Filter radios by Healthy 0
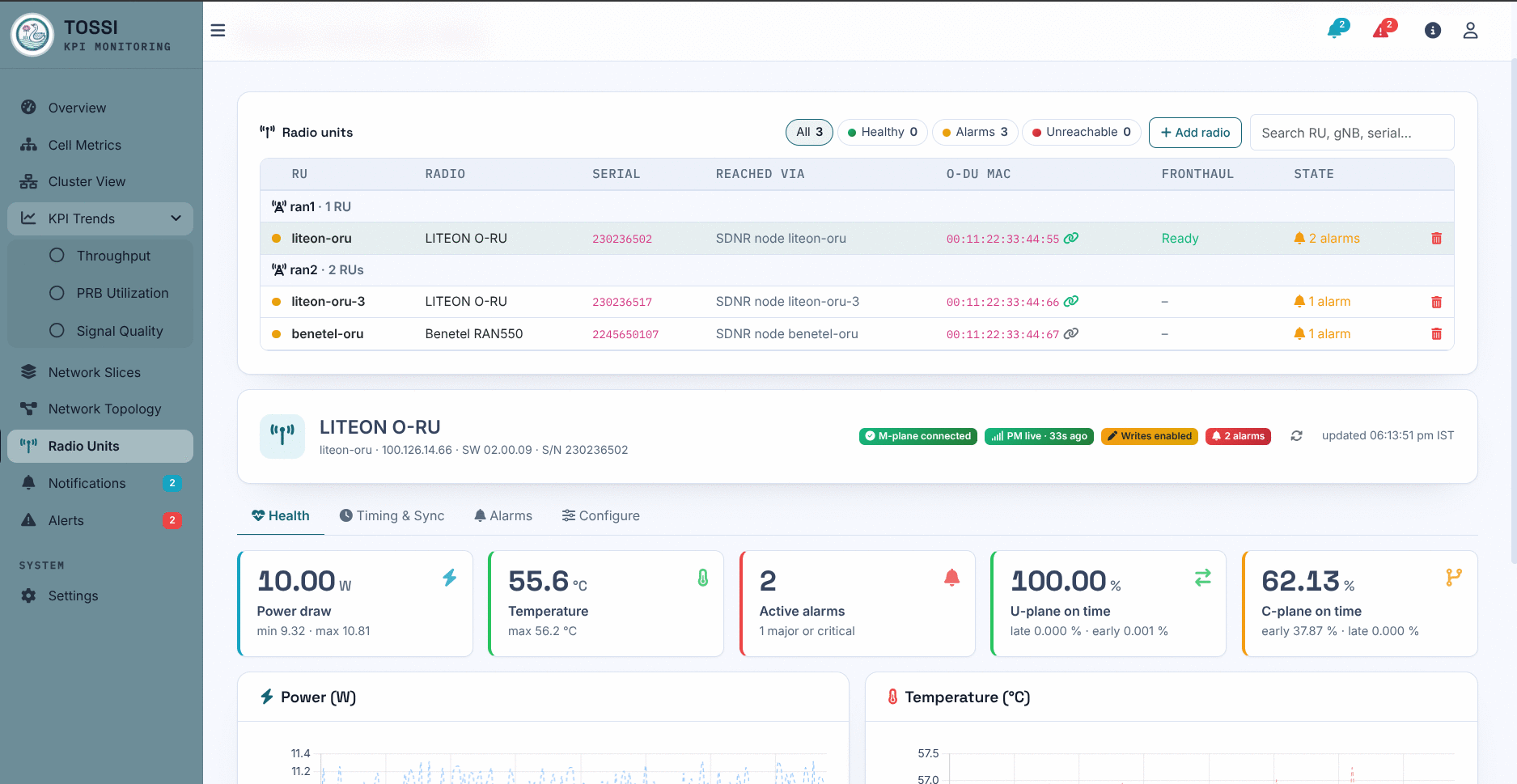This screenshot has height=784, width=1517. [x=882, y=132]
